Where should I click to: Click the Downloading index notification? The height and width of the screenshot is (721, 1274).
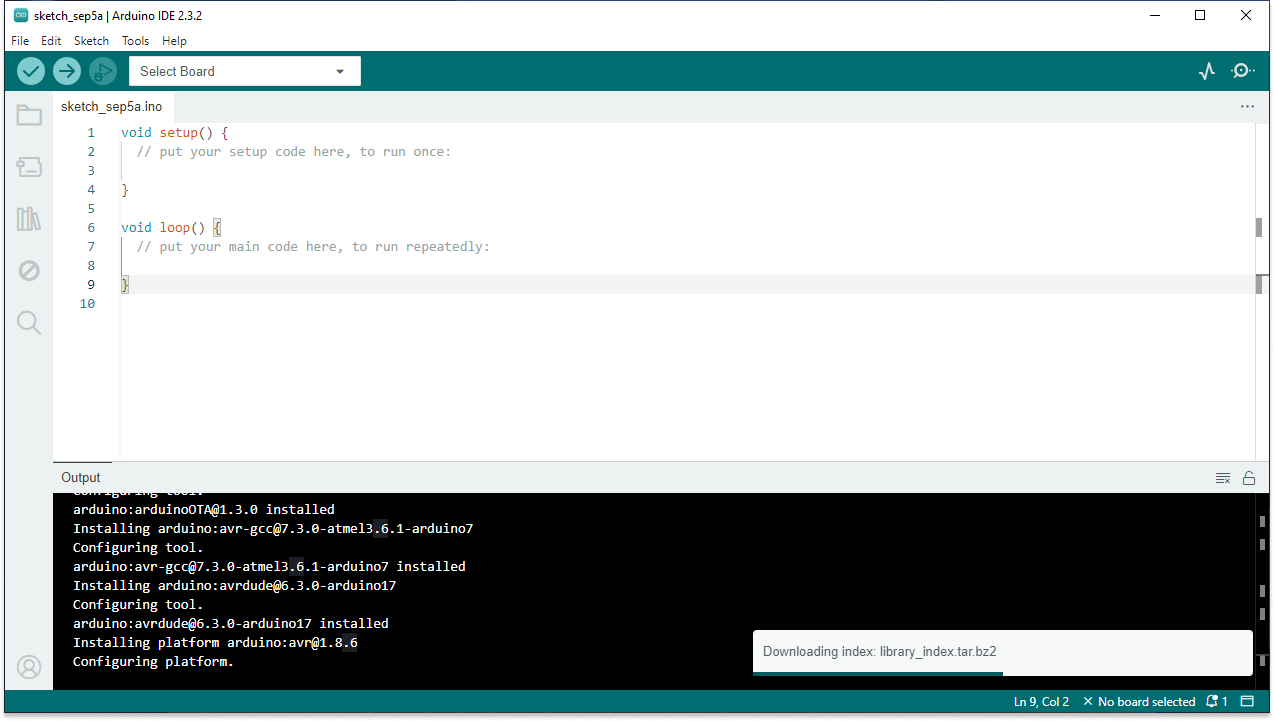1002,652
